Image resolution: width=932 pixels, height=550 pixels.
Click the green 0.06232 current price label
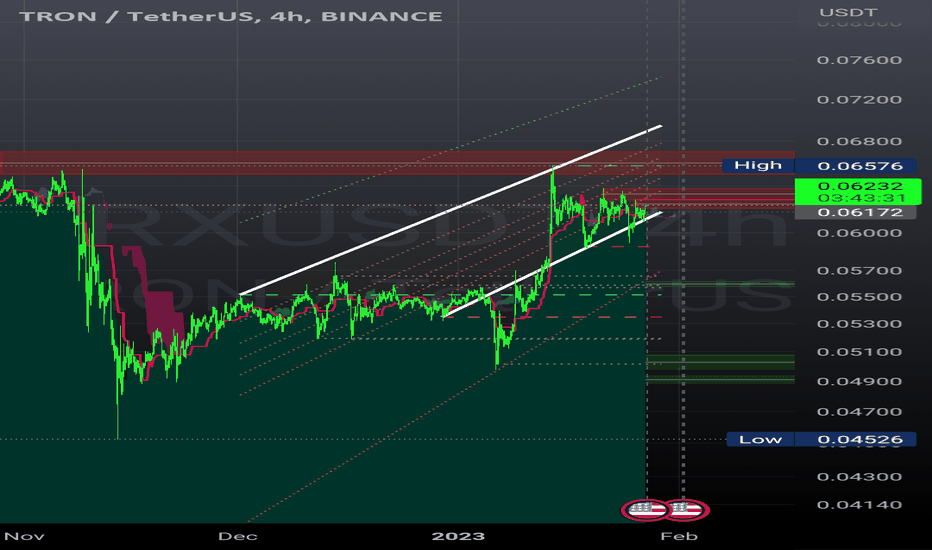click(858, 192)
